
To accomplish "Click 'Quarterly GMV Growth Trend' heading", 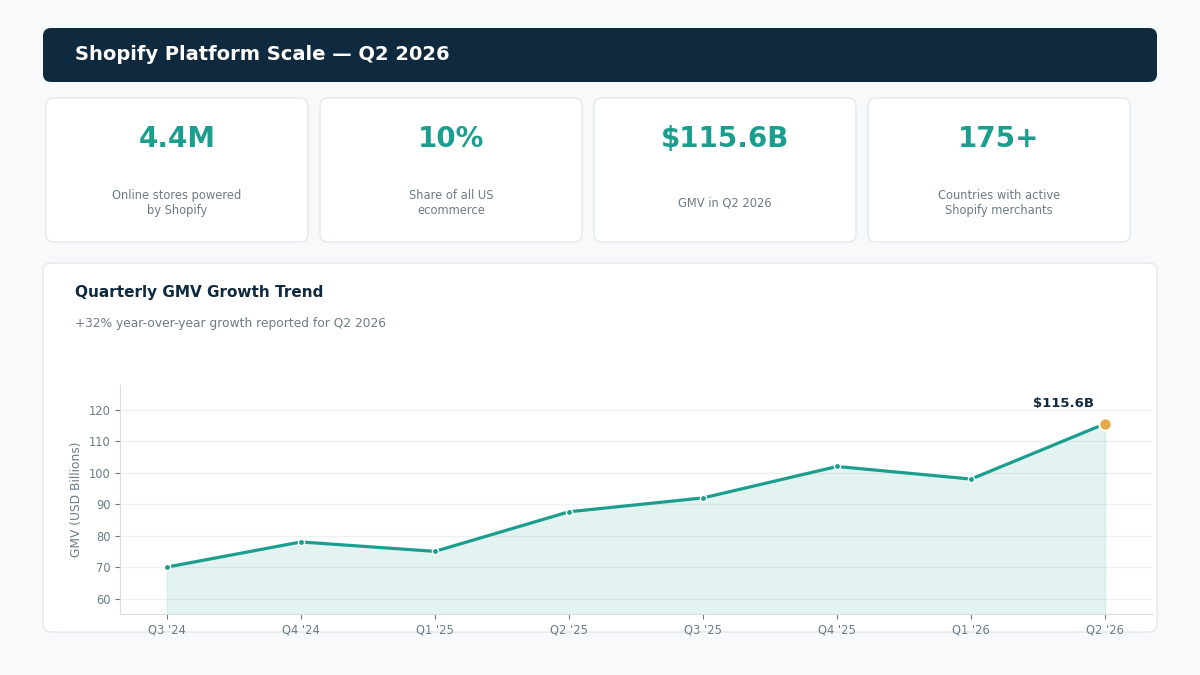I will [199, 292].
